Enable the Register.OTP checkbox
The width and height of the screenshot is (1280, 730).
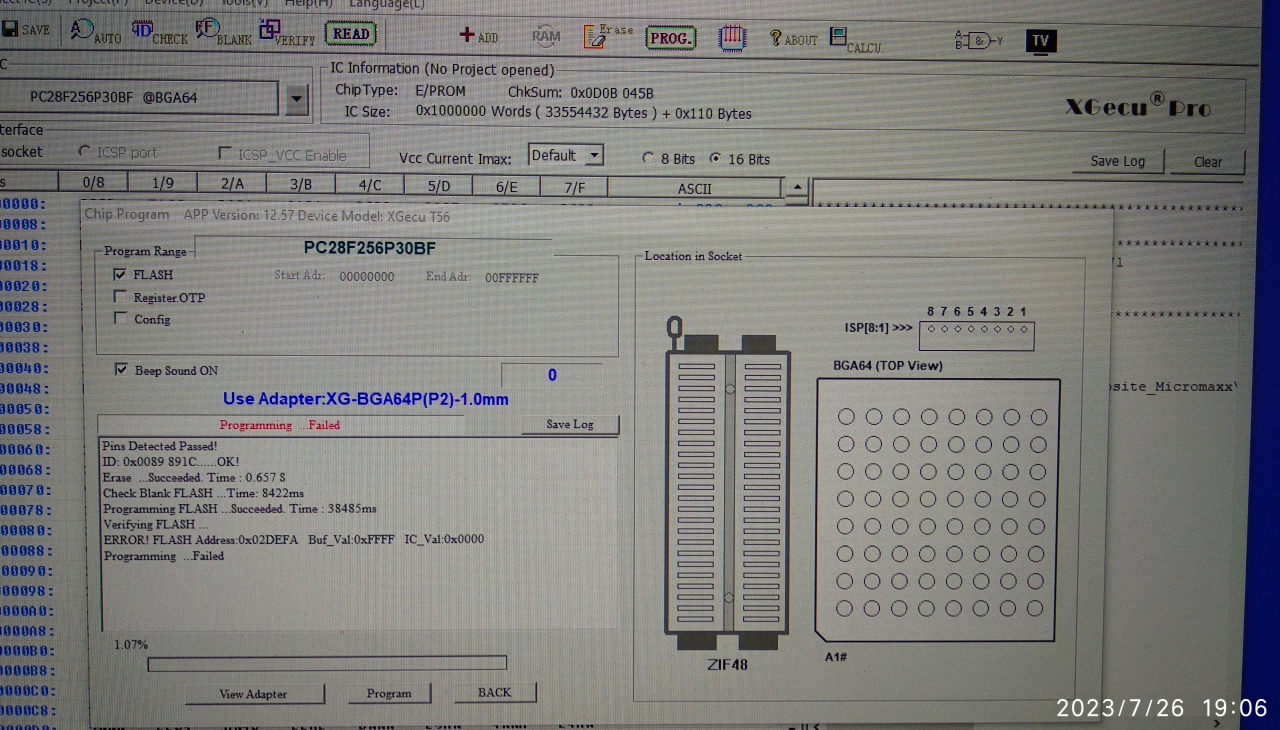coord(120,297)
